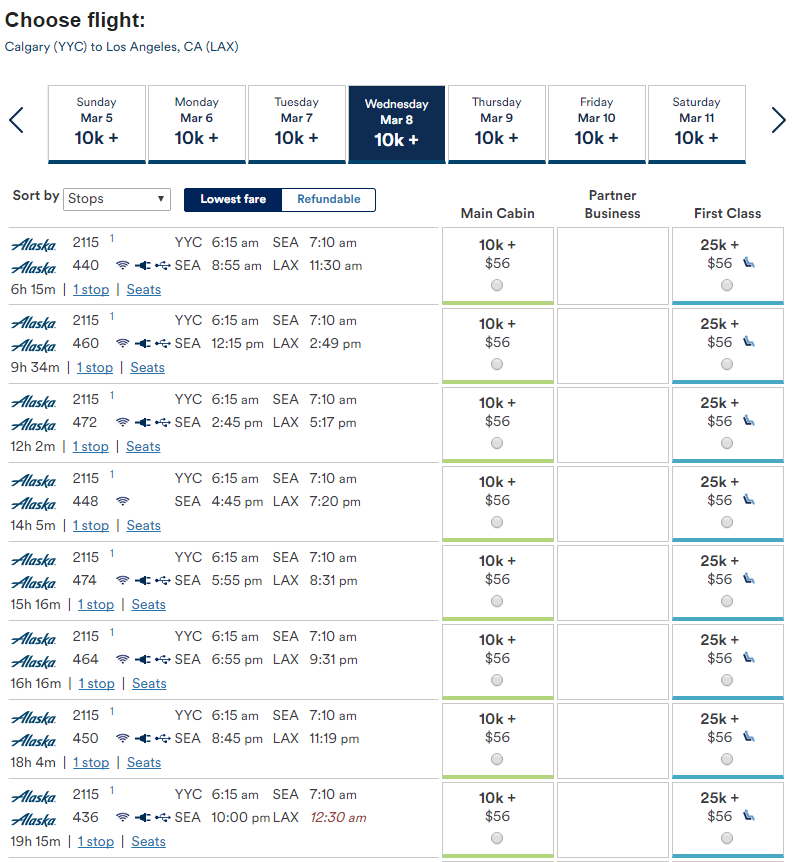Viewport: 794px width, 862px height.
Task: Select Main Cabin fare for flight 450
Action: (x=497, y=759)
